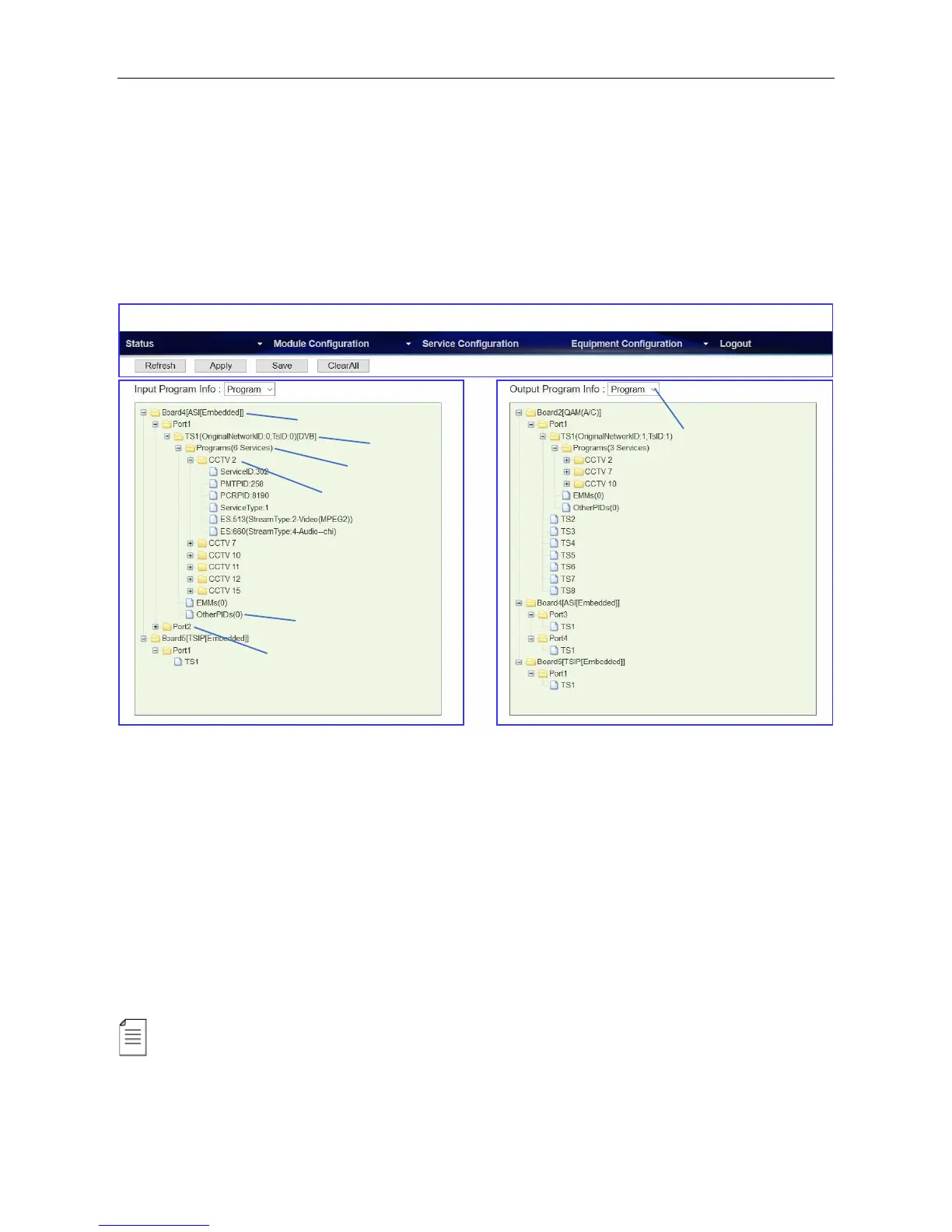The image size is (952, 1232).
Task: Expand CCTV 15 program node
Action: coord(191,591)
